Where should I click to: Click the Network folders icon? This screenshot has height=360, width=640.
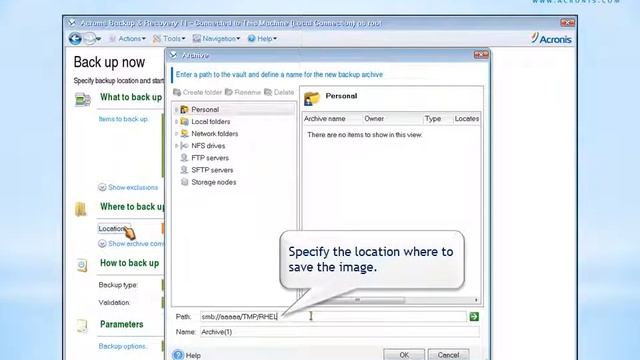[x=184, y=133]
